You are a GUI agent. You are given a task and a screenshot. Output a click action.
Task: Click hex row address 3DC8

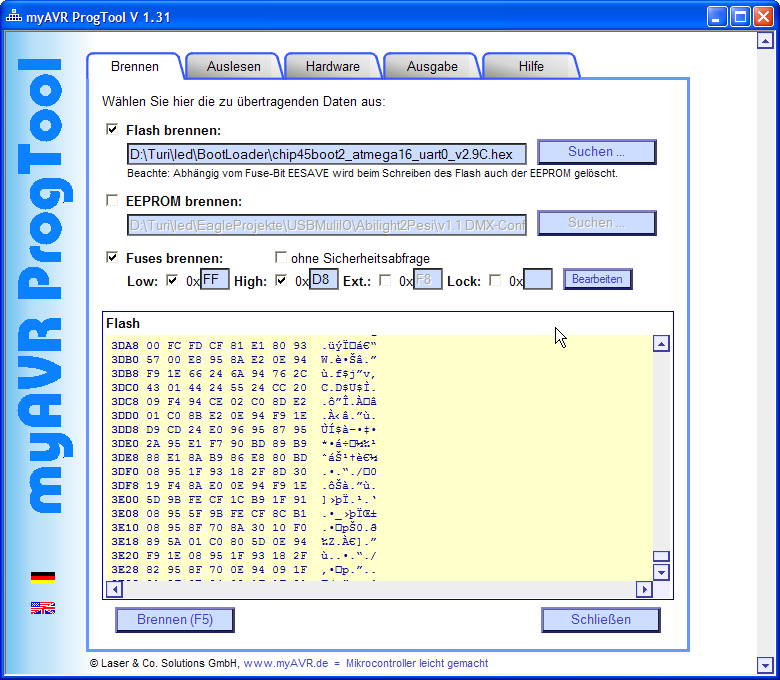125,401
